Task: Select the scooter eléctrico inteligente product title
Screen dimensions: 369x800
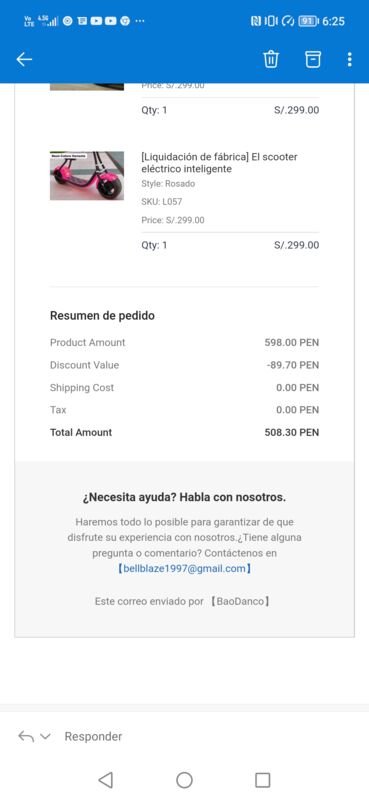Action: 219,163
